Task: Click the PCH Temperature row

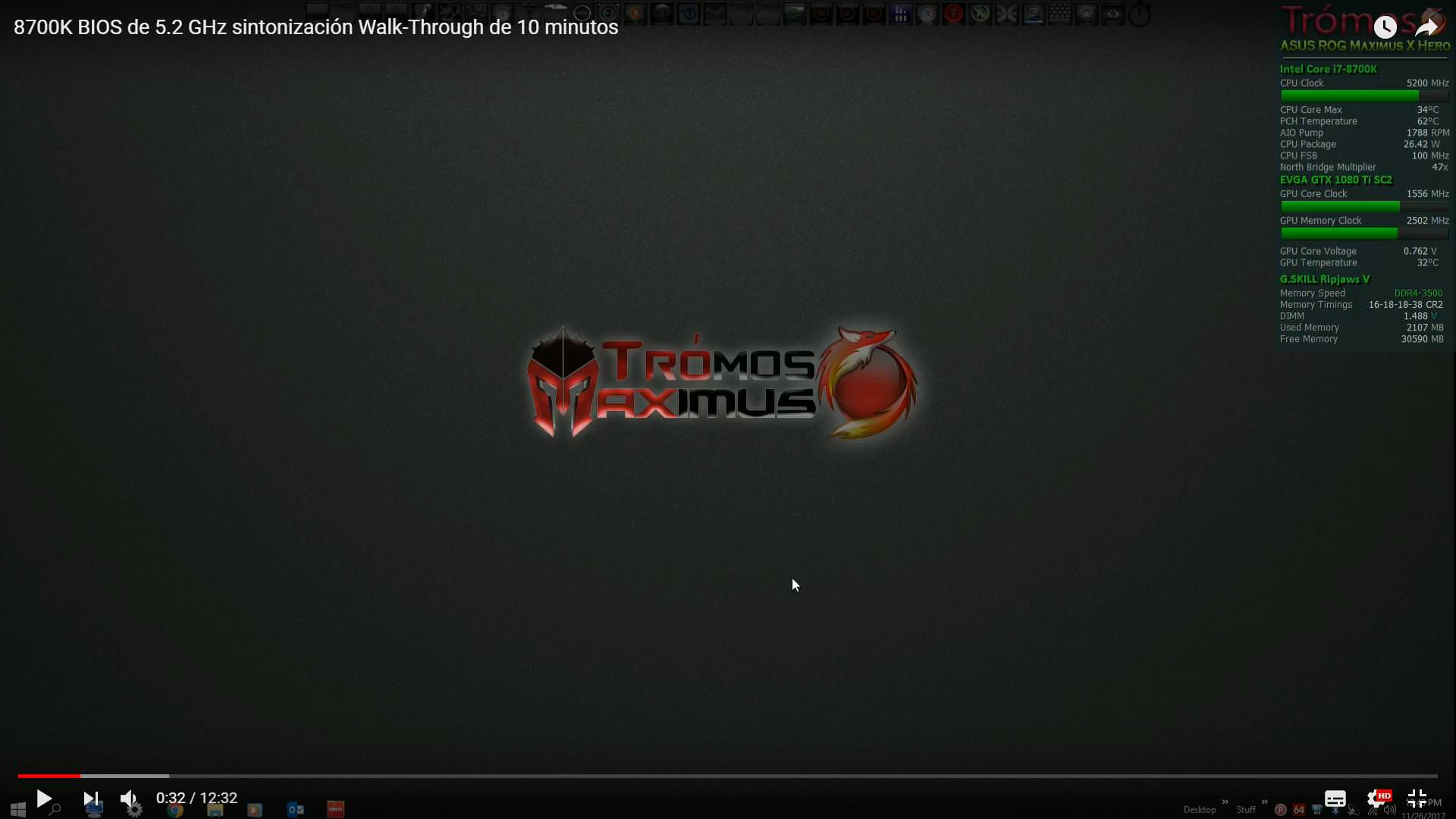Action: 1360,121
